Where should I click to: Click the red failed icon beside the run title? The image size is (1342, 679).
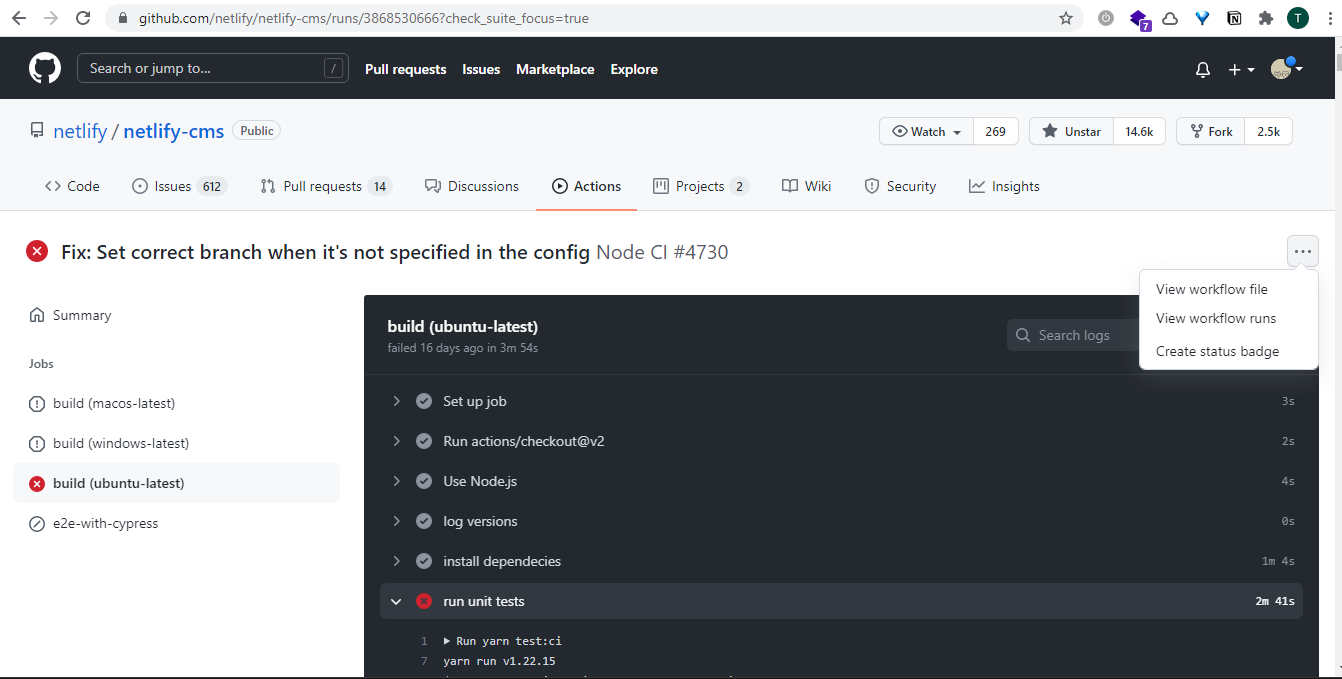[37, 251]
